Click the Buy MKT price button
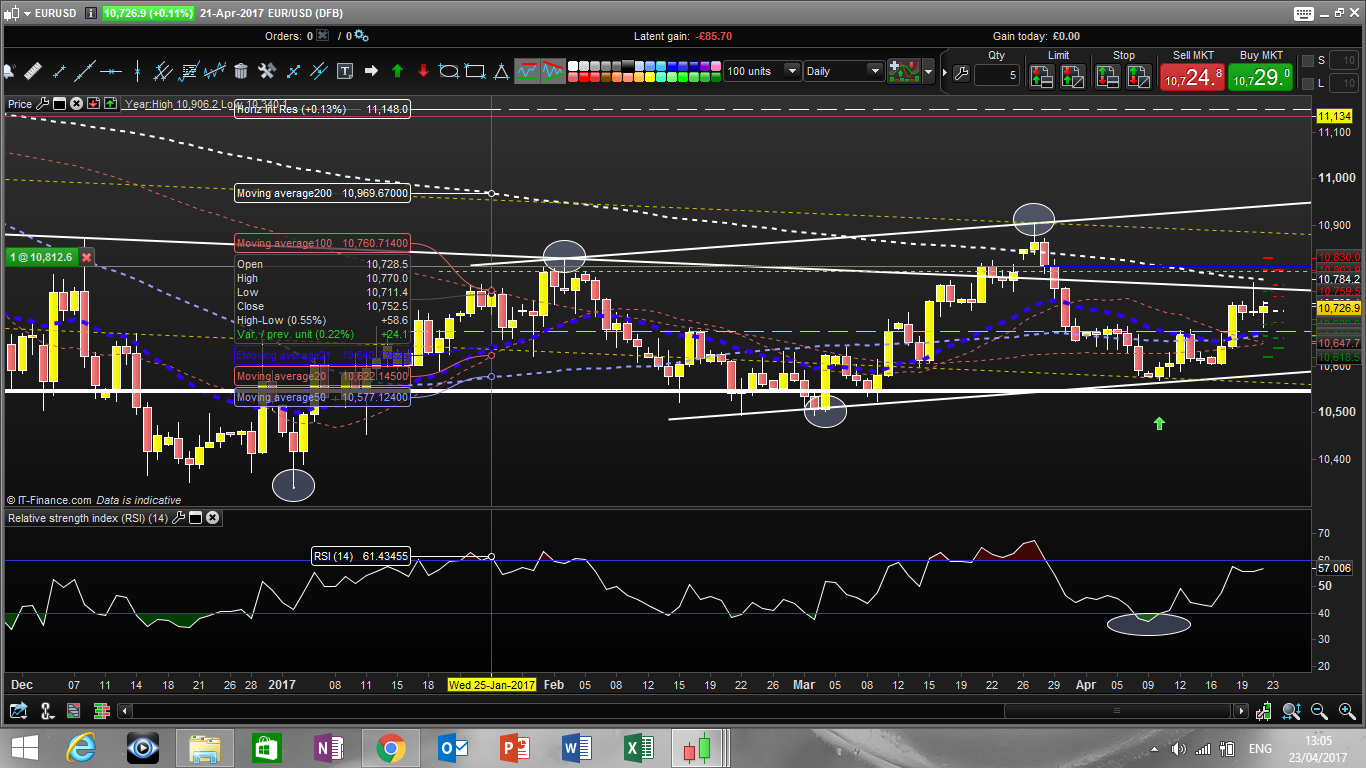The image size is (1366, 768). click(x=1260, y=76)
